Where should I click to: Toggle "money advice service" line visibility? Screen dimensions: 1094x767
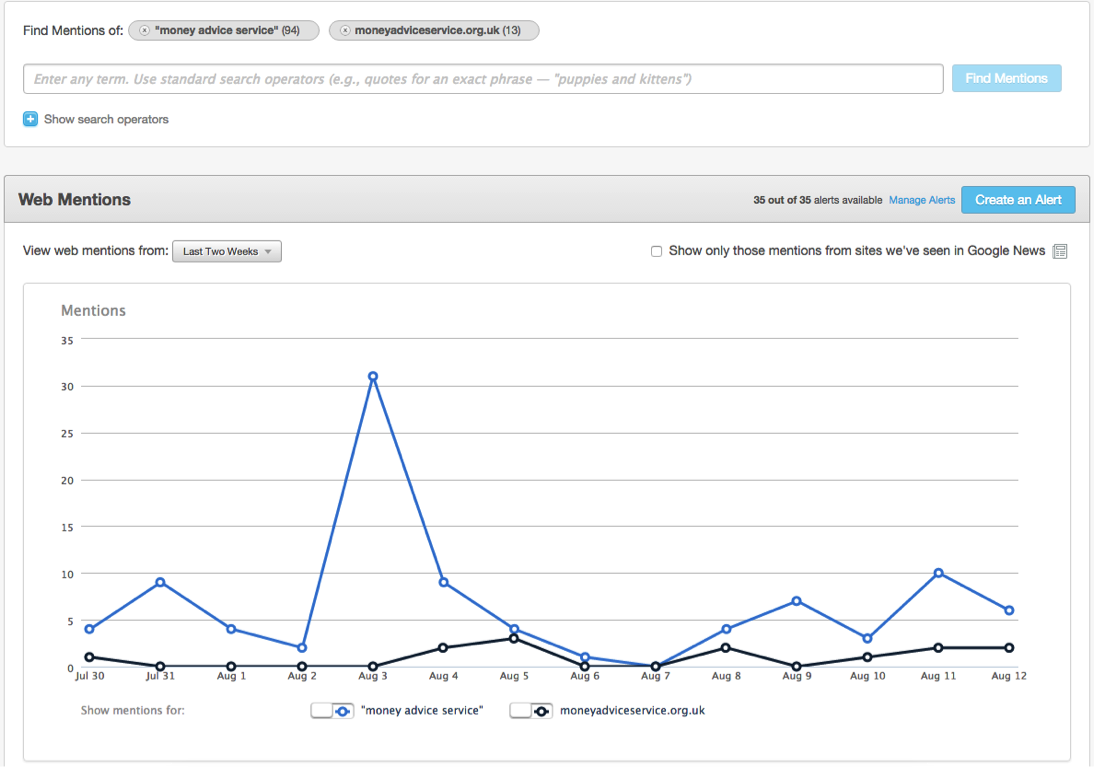[333, 711]
